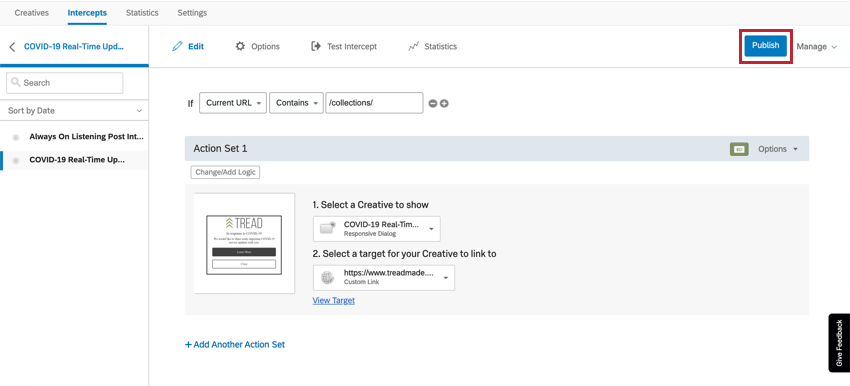Open the Custom Link target dropdown

(384, 278)
